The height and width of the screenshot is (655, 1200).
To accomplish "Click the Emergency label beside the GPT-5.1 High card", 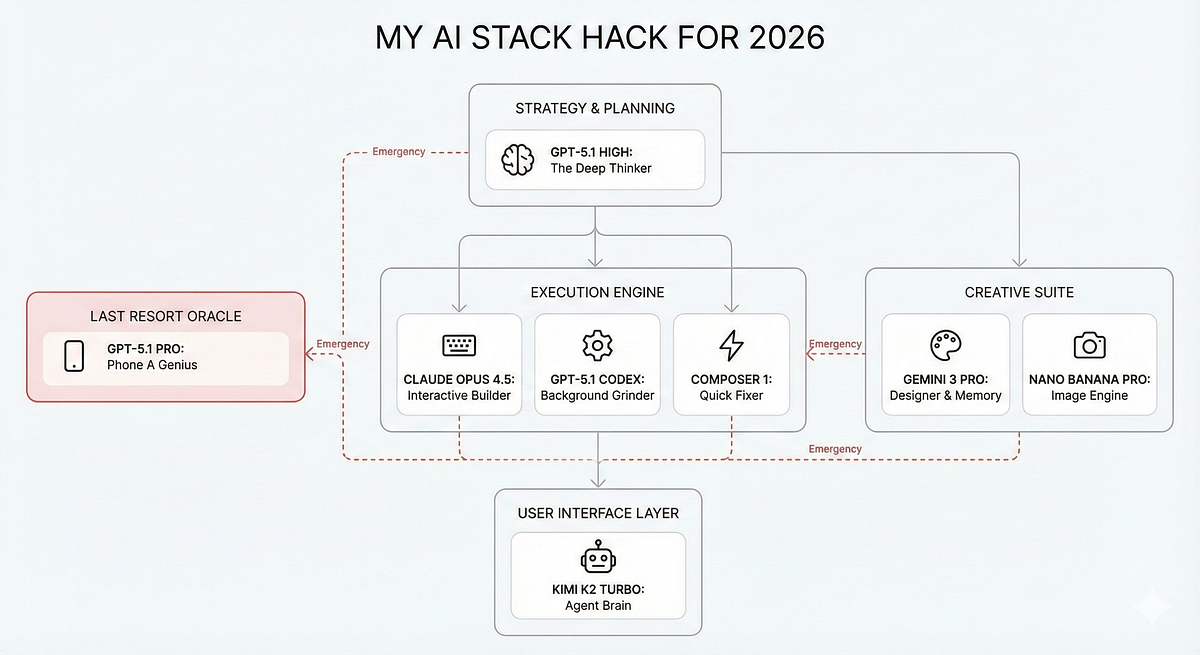I will [398, 152].
